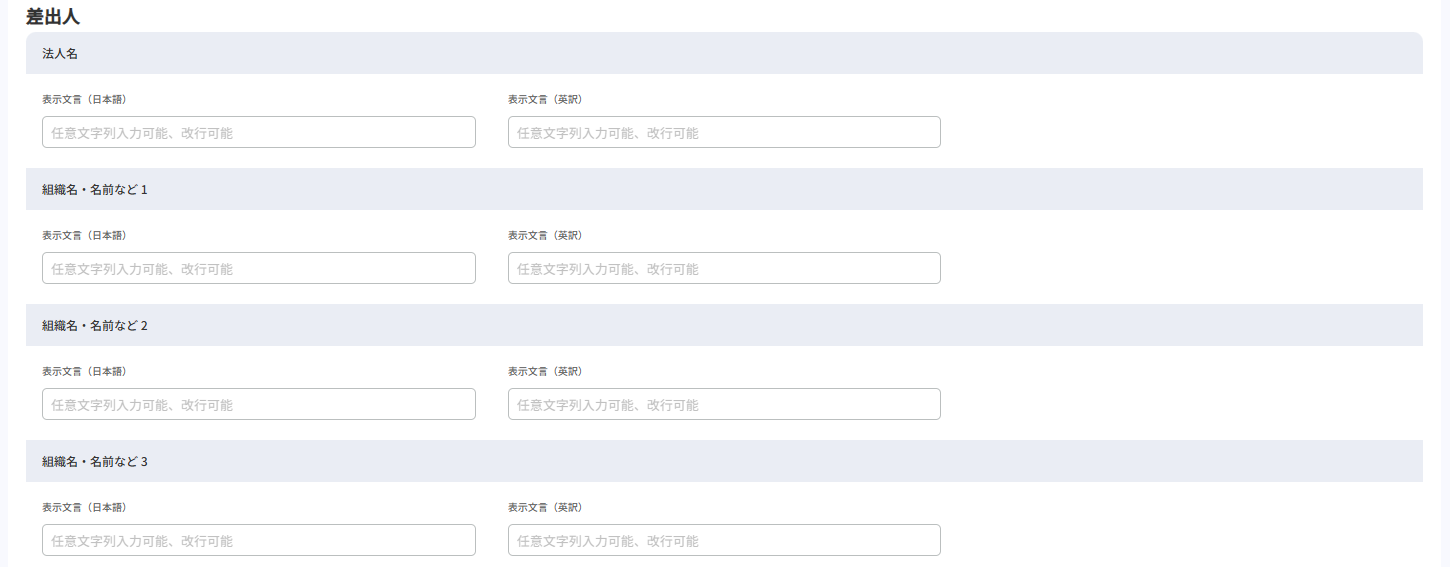Click the Japanese text field under 法人名
The height and width of the screenshot is (567, 1450).
pyautogui.click(x=258, y=132)
